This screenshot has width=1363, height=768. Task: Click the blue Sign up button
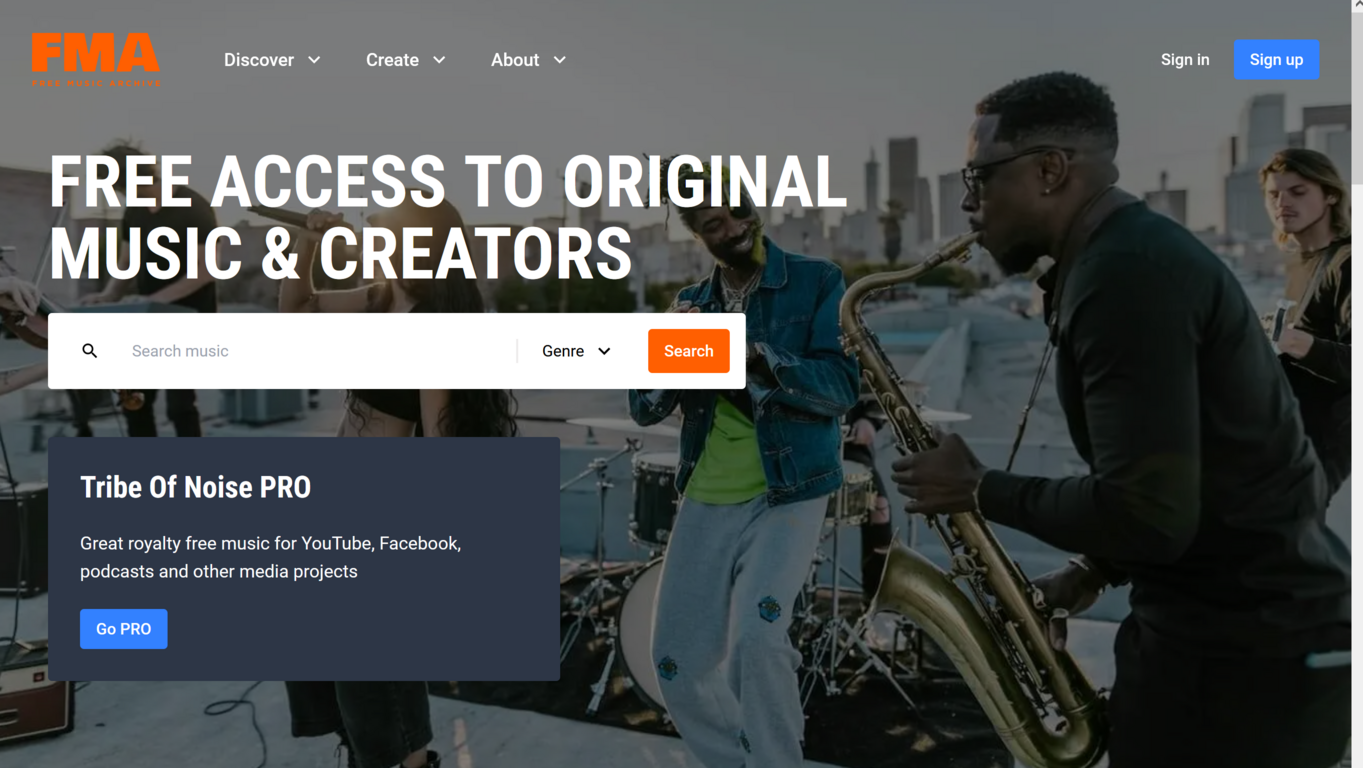(1276, 60)
